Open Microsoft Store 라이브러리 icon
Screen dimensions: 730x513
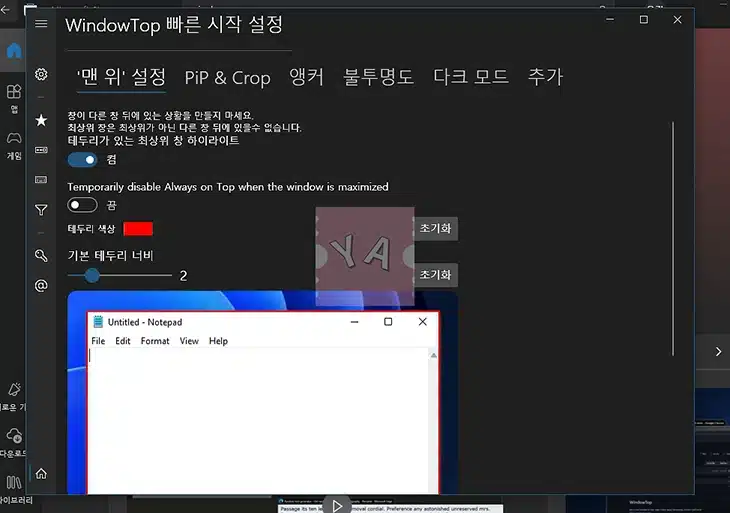tap(14, 489)
